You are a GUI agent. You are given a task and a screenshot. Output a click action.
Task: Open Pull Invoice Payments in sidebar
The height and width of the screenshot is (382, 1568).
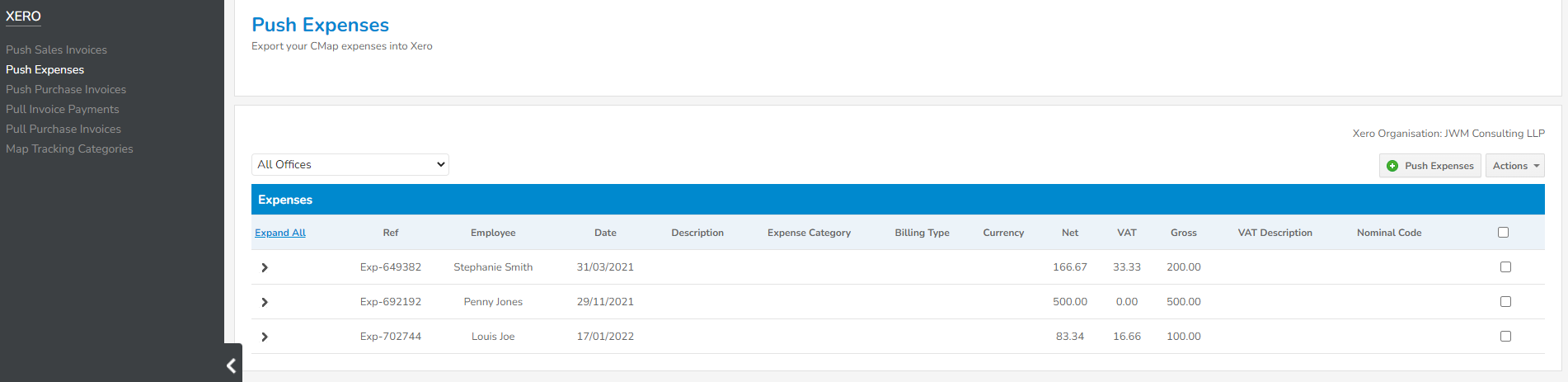click(63, 109)
